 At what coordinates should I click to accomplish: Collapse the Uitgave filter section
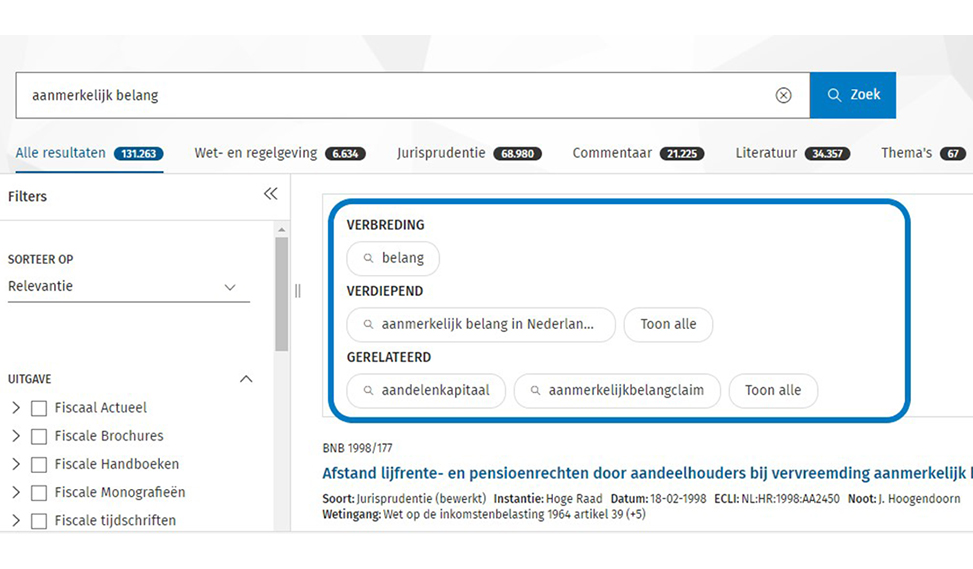(x=246, y=379)
